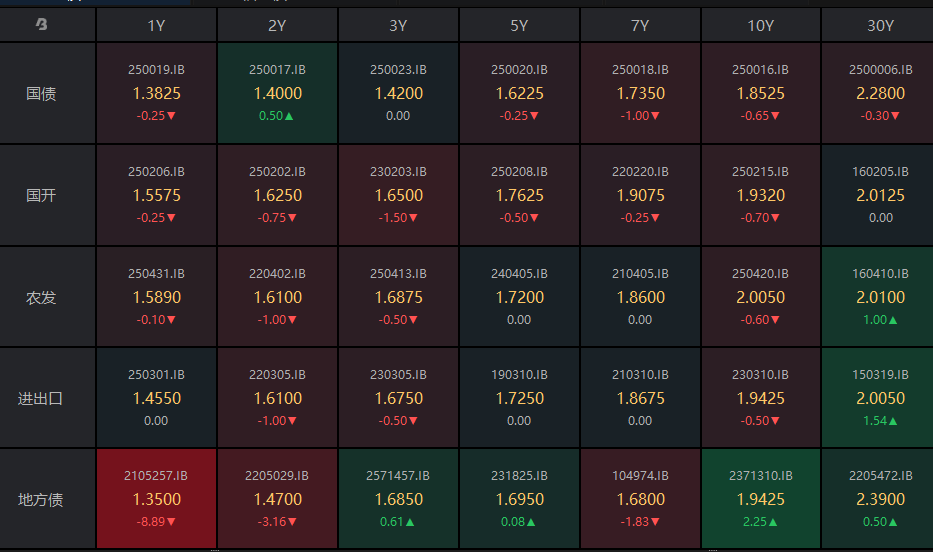The image size is (933, 552).
Task: Select the 2500006.IB 30Y treasury cell
Action: (x=880, y=93)
